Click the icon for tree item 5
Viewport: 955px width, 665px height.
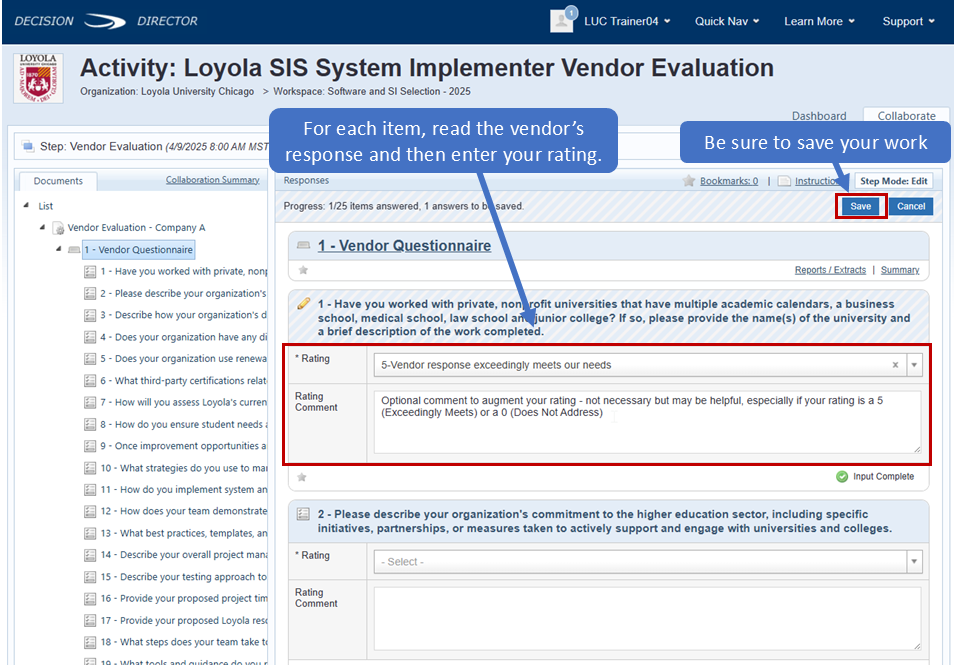tap(90, 359)
